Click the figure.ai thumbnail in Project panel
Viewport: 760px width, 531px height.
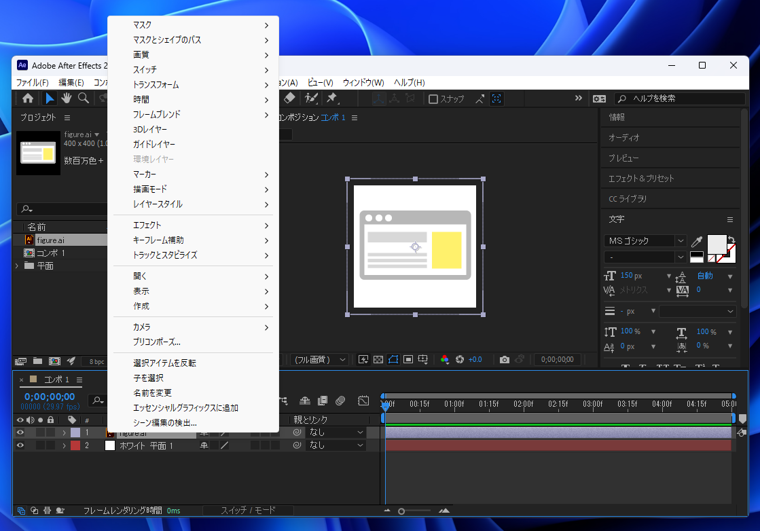(38, 153)
